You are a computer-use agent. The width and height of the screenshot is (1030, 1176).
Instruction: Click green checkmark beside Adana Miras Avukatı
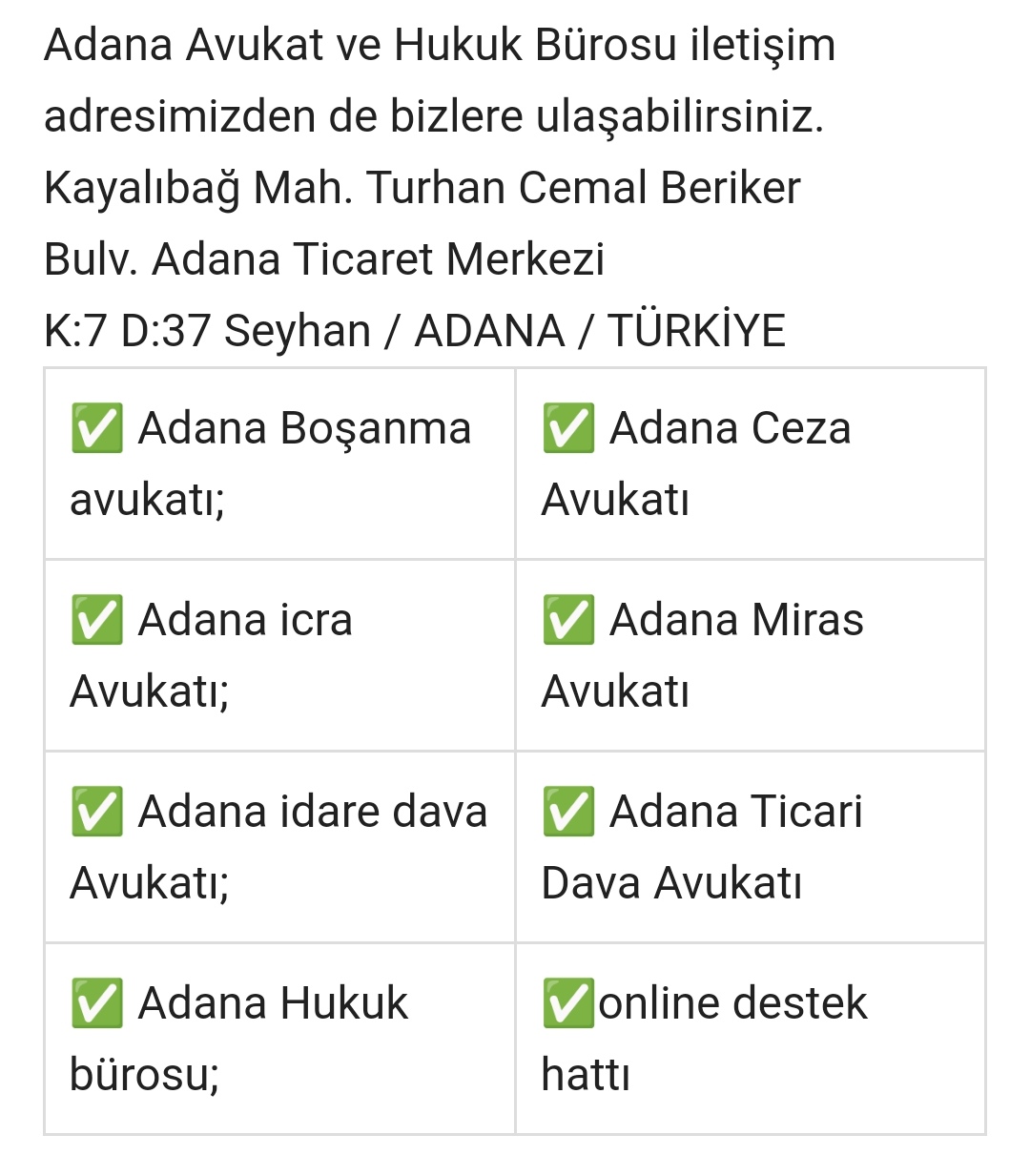click(568, 620)
